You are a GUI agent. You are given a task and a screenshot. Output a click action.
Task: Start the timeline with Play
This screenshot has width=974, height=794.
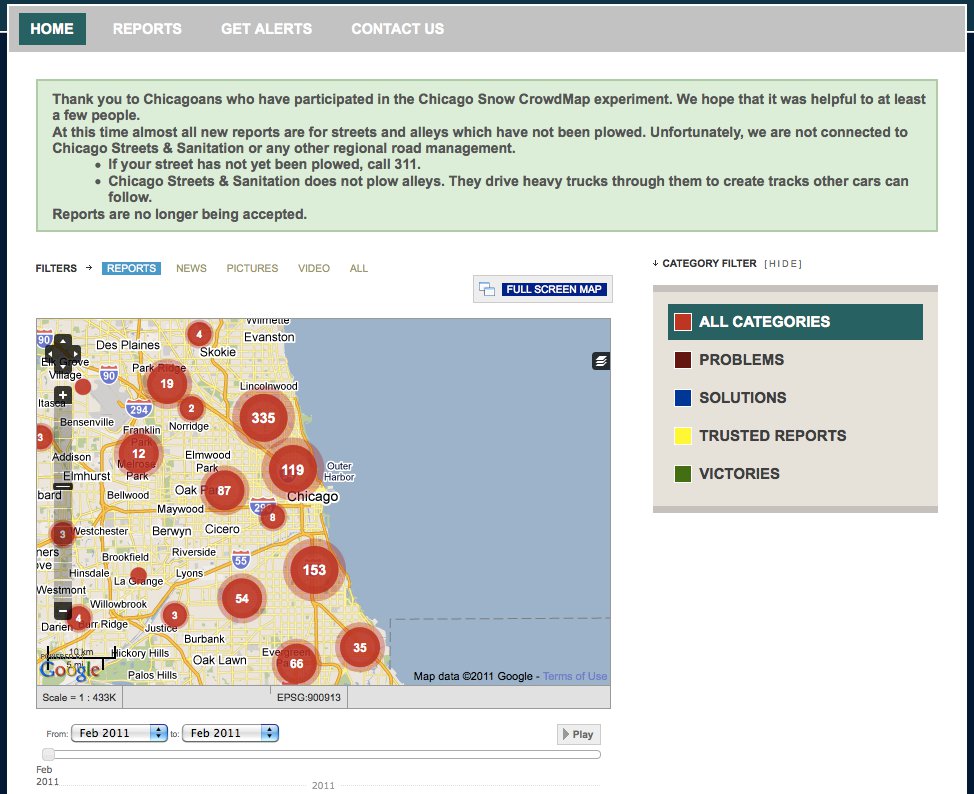578,734
